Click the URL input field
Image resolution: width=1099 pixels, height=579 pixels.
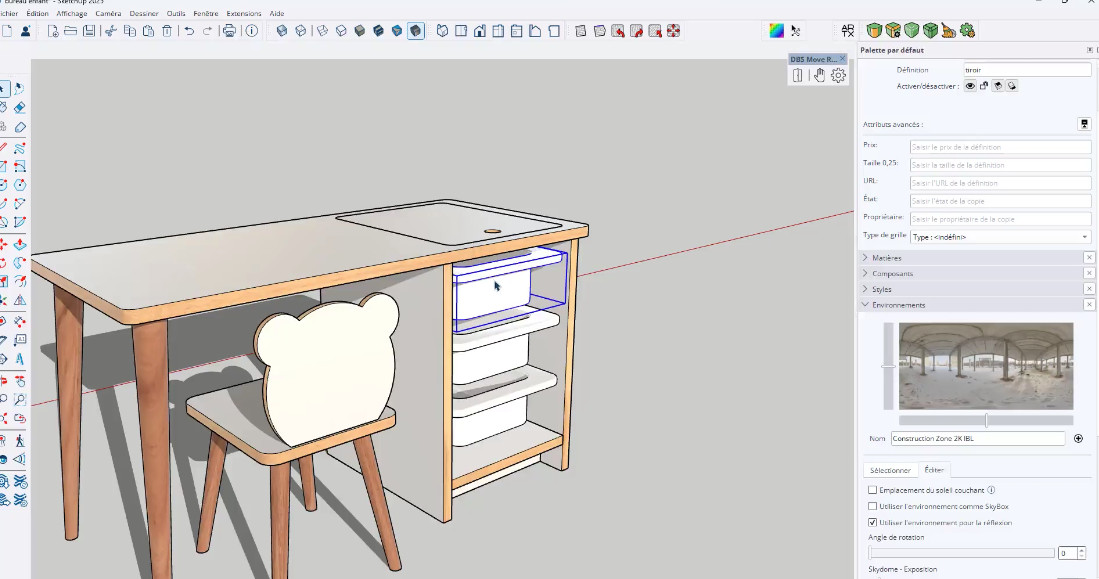pyautogui.click(x=1000, y=183)
